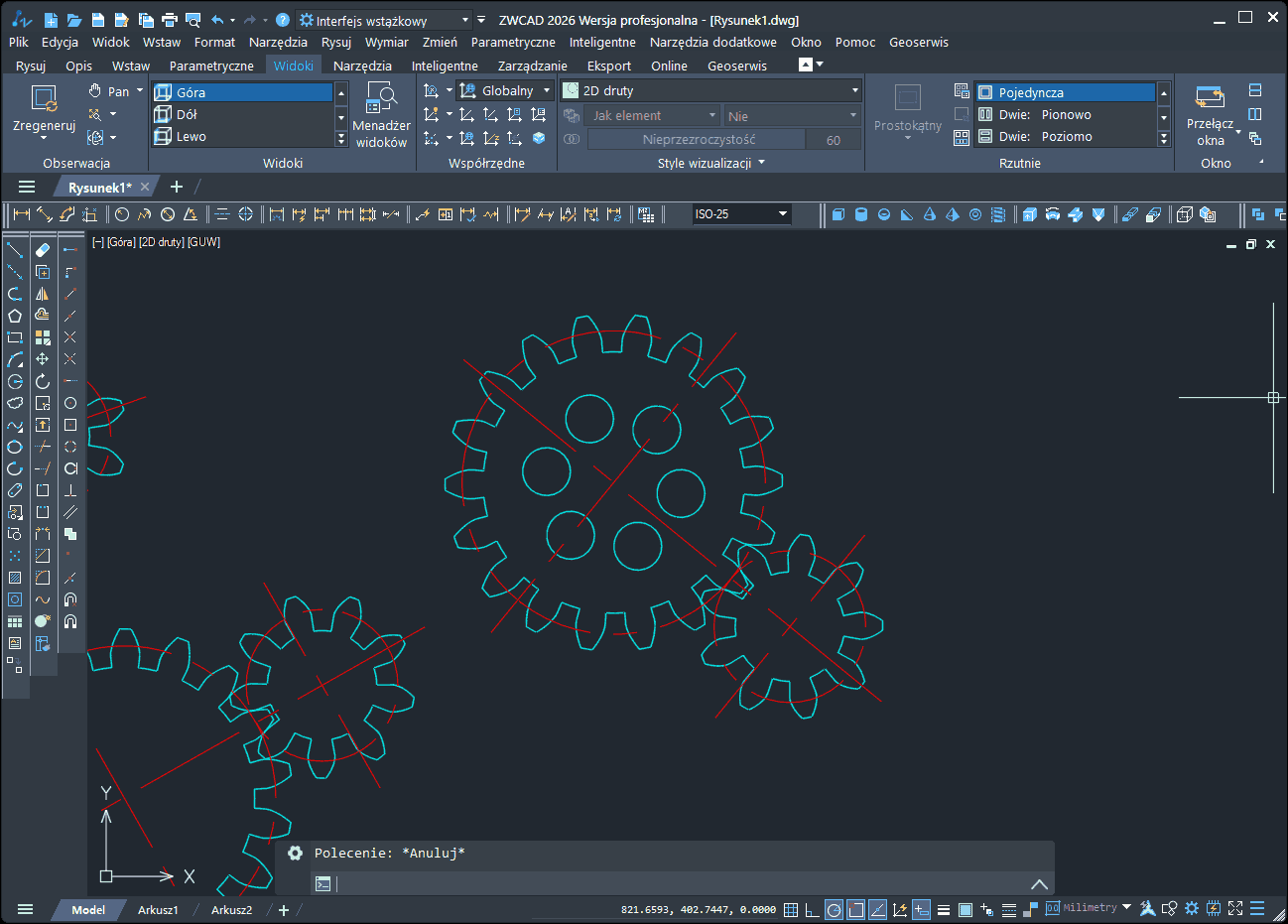Open the status bar settings gear
The image size is (1288, 924).
point(1192,908)
